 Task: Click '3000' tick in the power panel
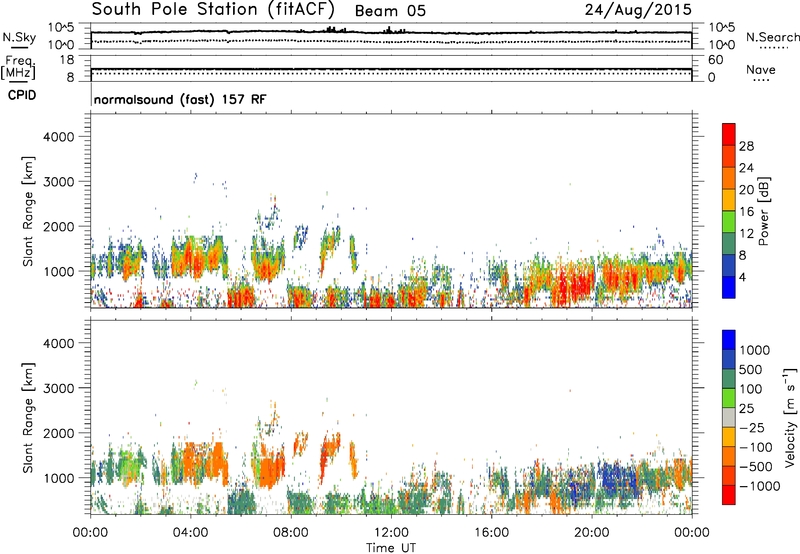58,182
